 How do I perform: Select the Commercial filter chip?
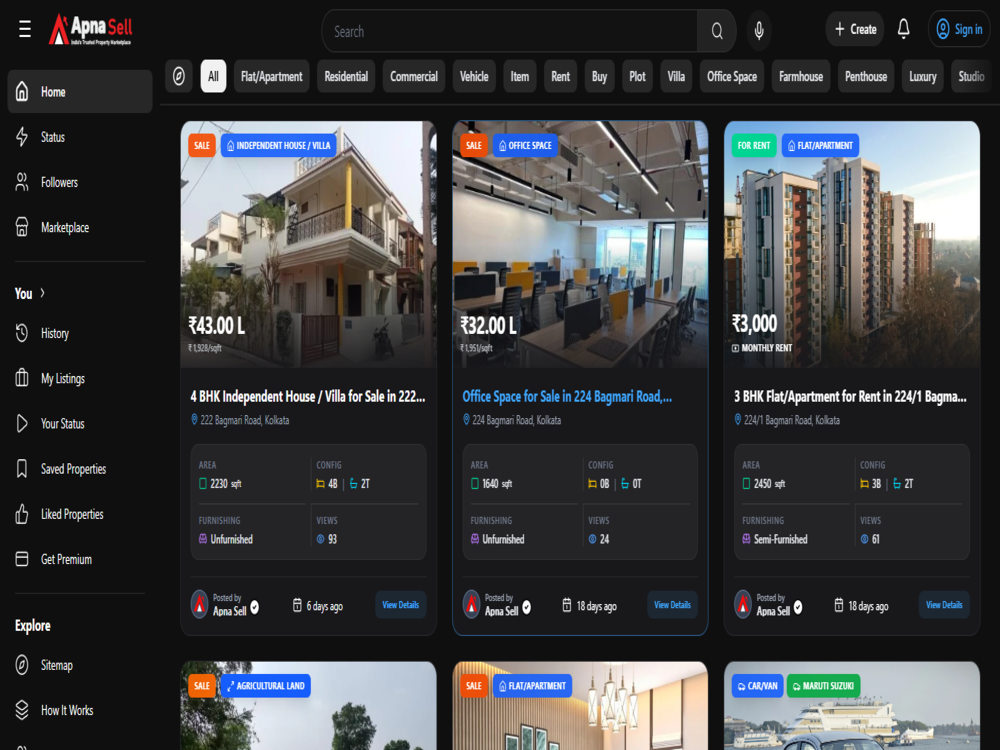(x=414, y=77)
